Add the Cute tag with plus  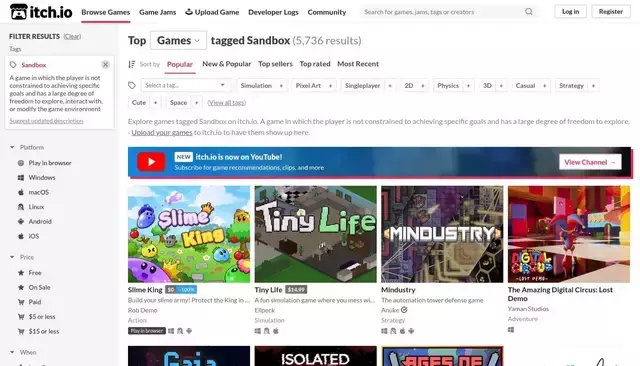156,102
